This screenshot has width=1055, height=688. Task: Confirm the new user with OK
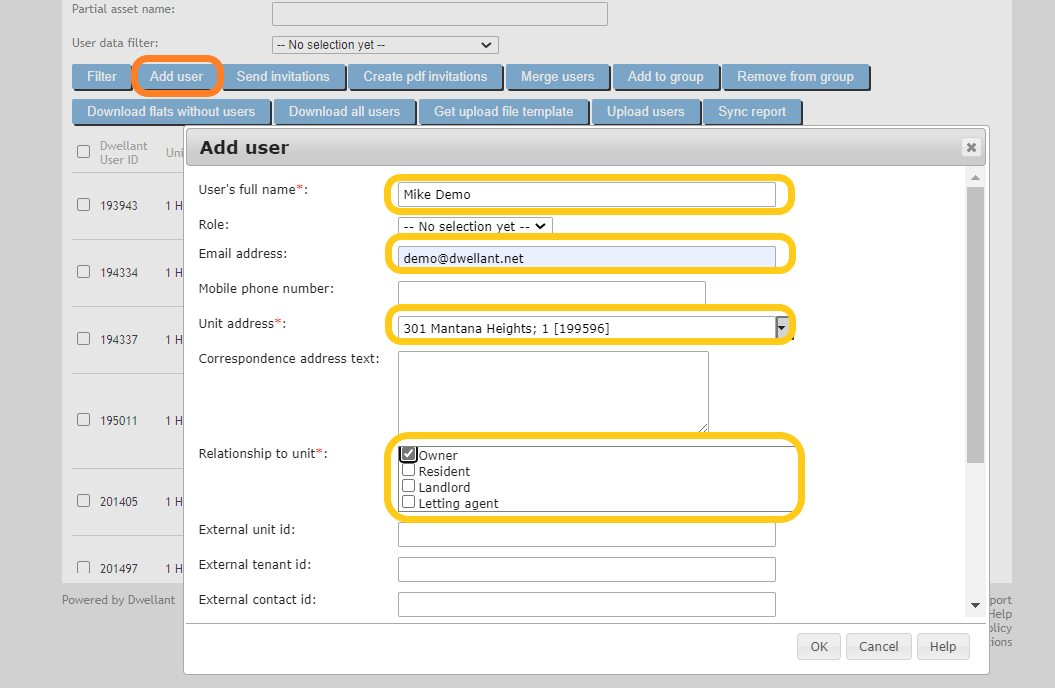(818, 646)
